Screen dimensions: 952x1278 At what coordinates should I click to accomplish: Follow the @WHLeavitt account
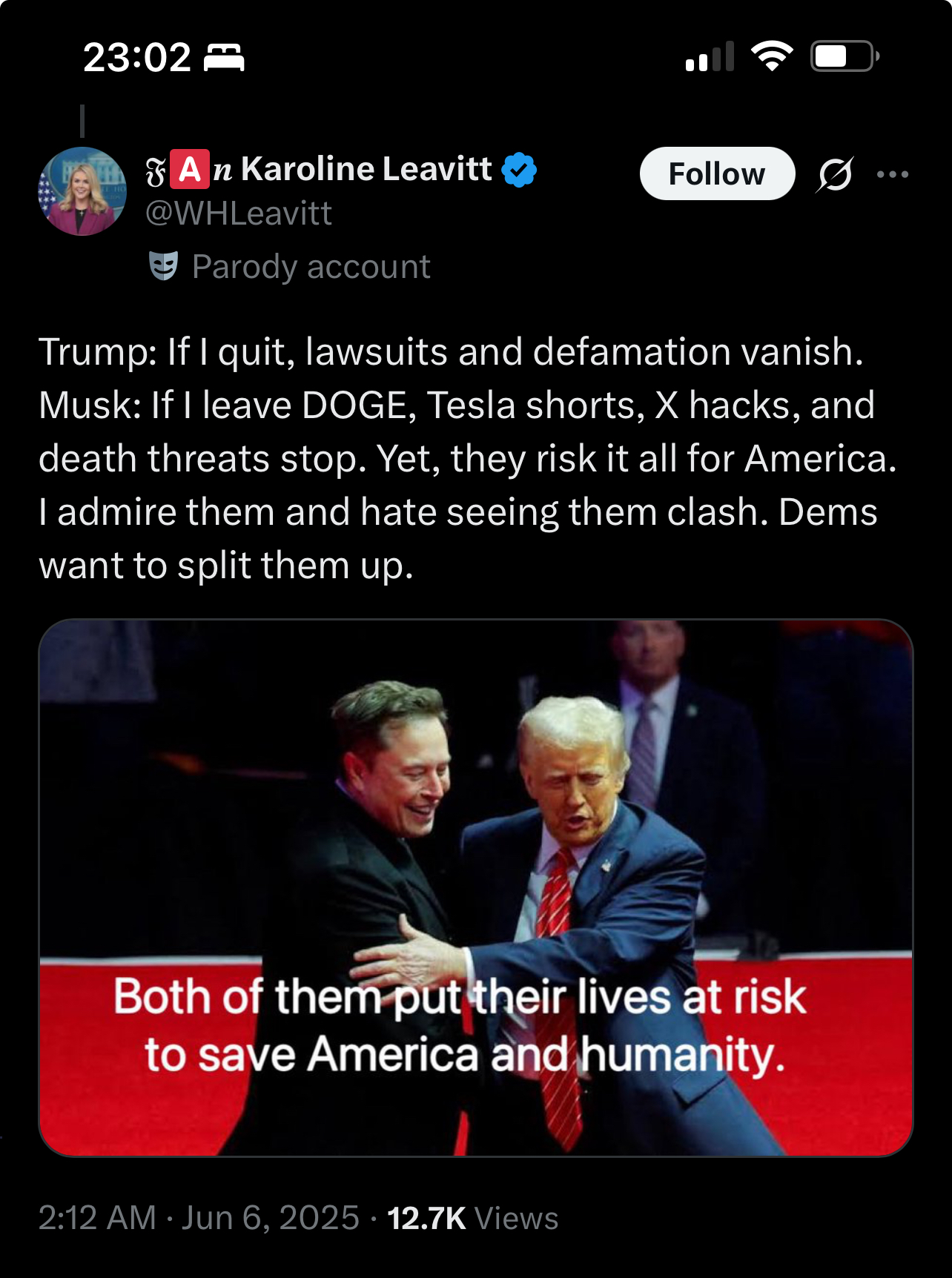718,173
